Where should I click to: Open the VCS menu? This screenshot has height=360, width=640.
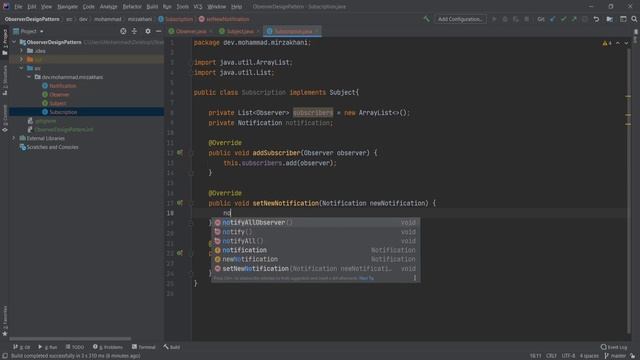click(x=198, y=7)
